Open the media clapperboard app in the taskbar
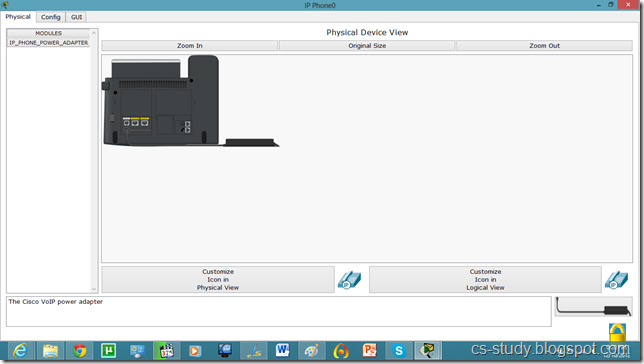The height and width of the screenshot is (364, 644). [166, 351]
